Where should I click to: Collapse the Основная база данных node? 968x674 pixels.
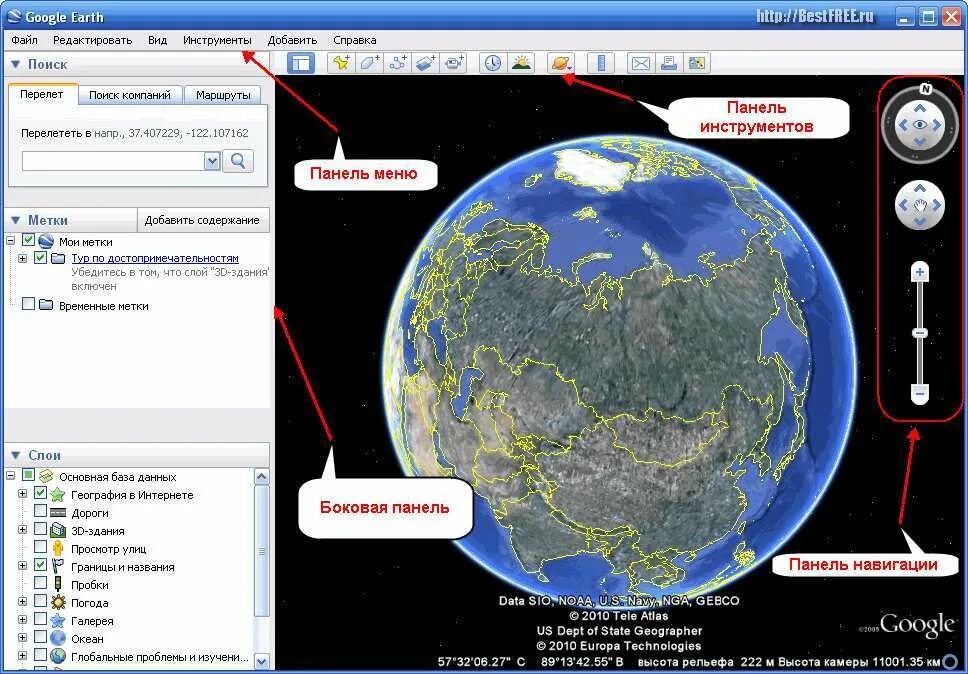[10, 476]
